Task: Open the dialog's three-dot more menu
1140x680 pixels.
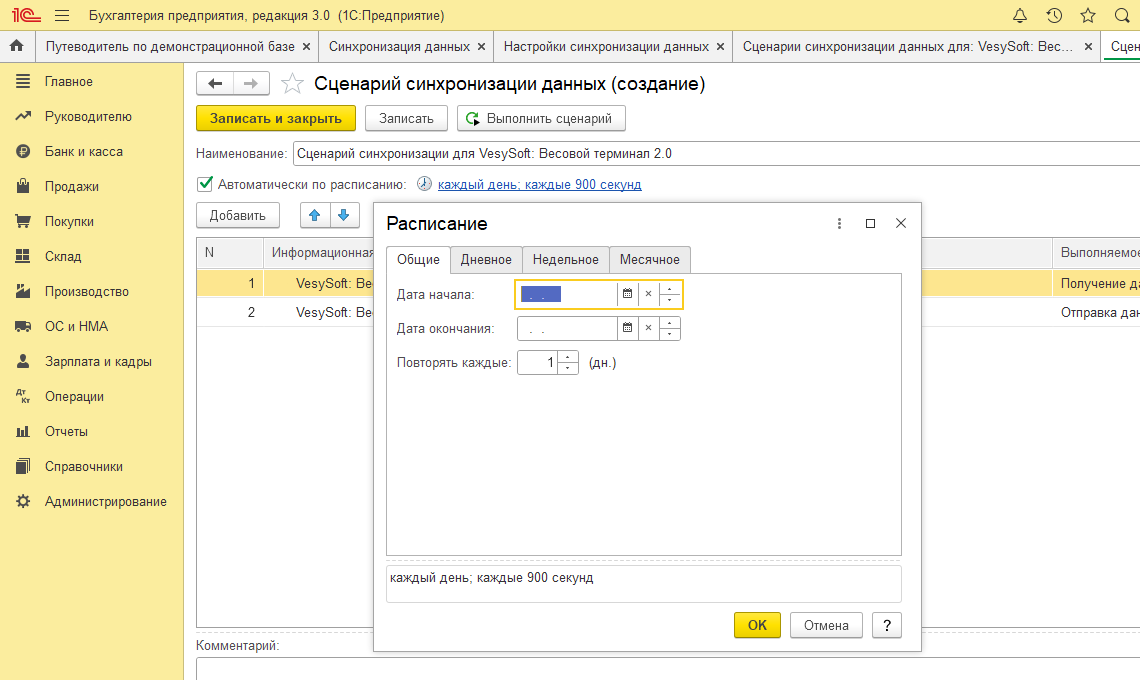Action: [839, 224]
